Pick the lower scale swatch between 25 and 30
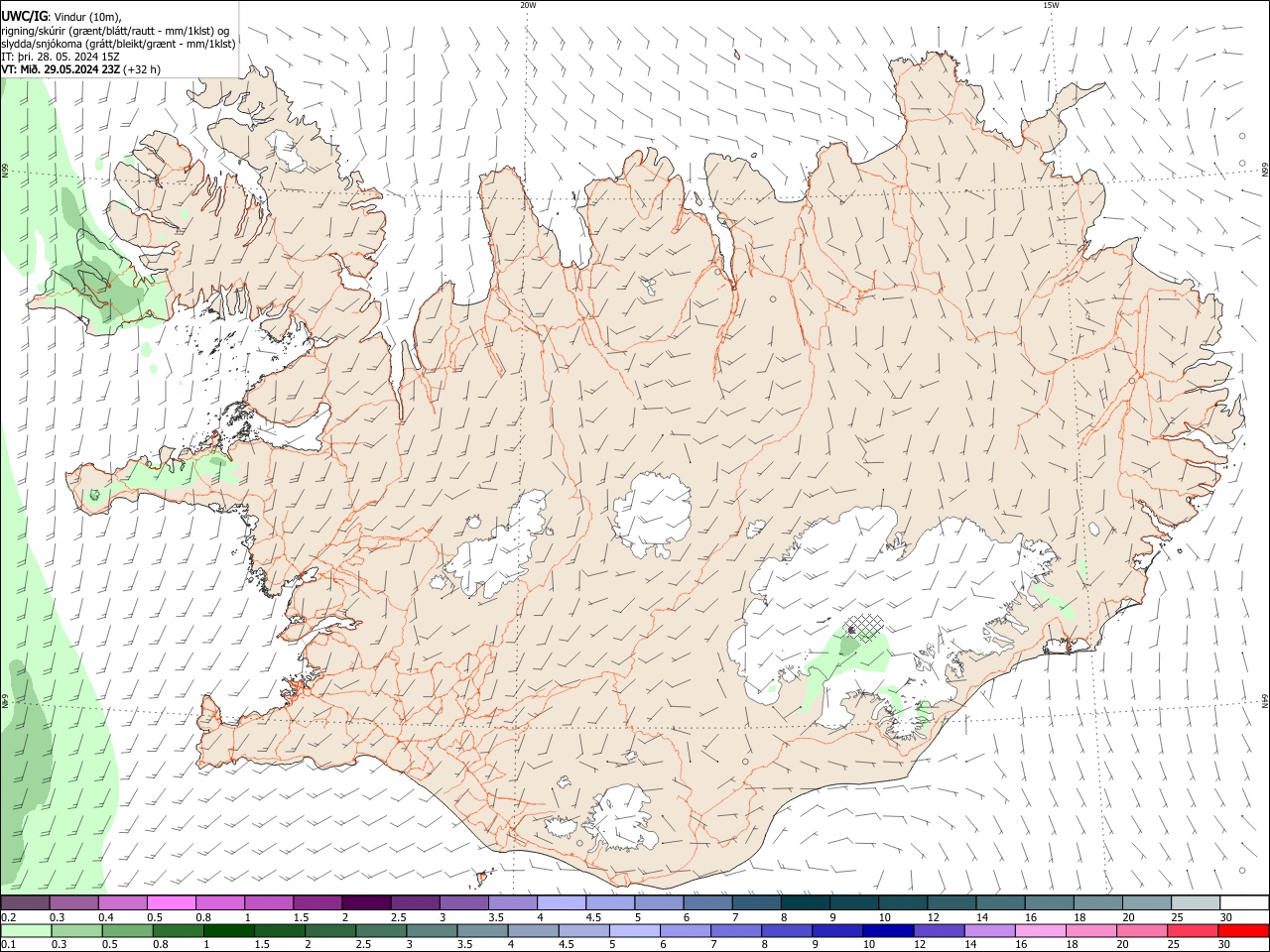Screen dimensions: 1270x952 coord(1193,930)
